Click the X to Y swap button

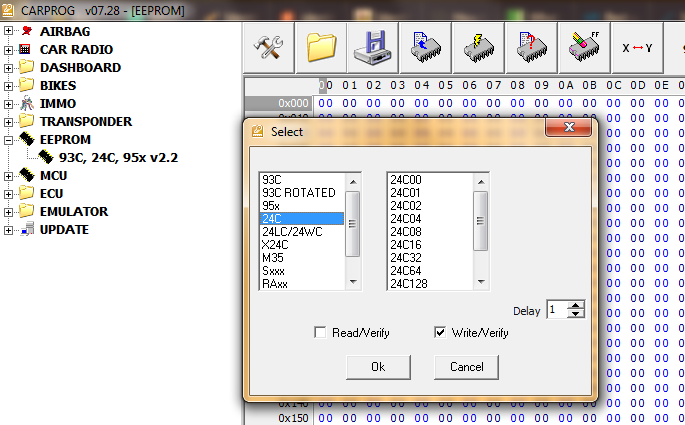tap(637, 48)
